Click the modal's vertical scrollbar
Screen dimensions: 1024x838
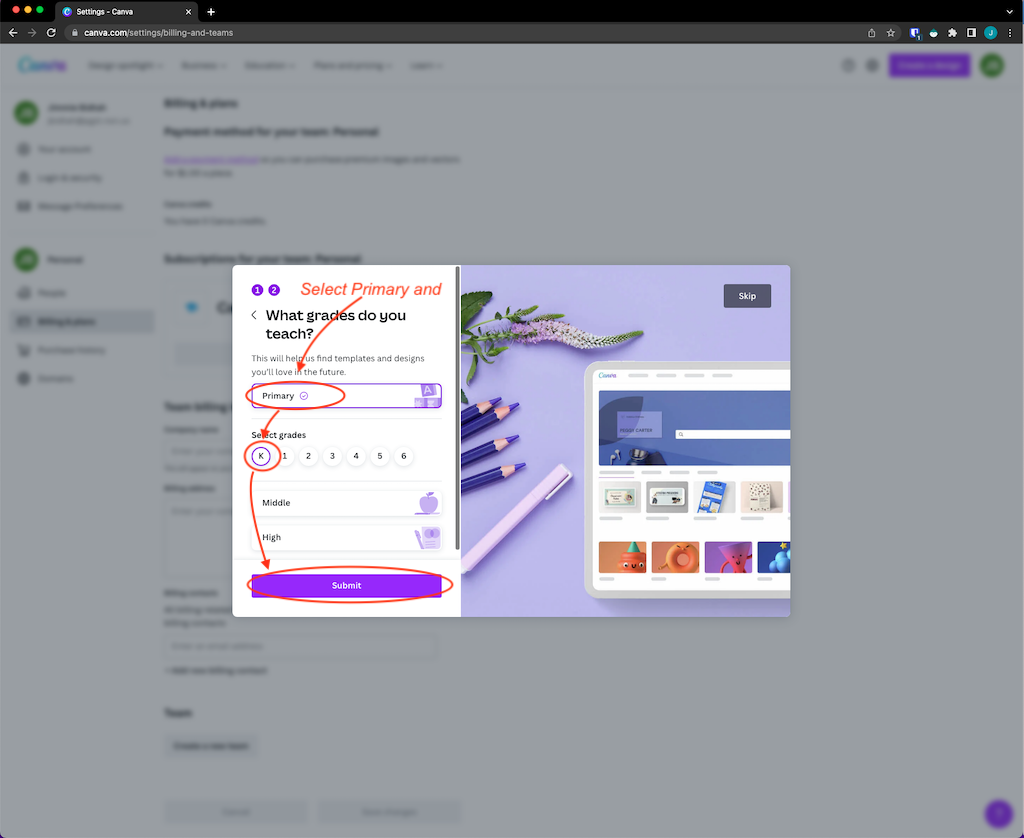click(x=458, y=408)
